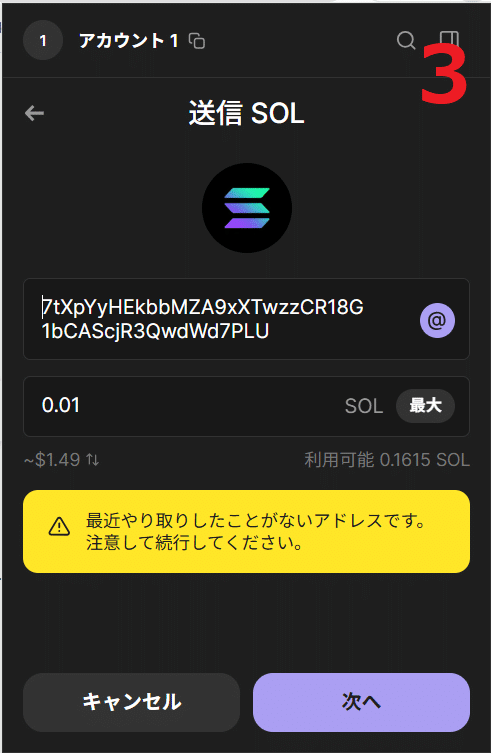
Task: Click the ~$1.49 converted value text
Action: pyautogui.click(x=52, y=460)
